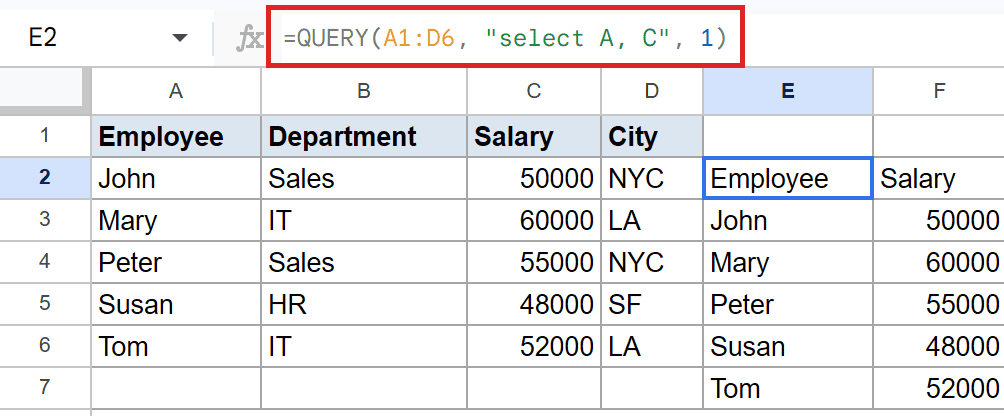1004x416 pixels.
Task: Select column F header
Action: pos(939,91)
